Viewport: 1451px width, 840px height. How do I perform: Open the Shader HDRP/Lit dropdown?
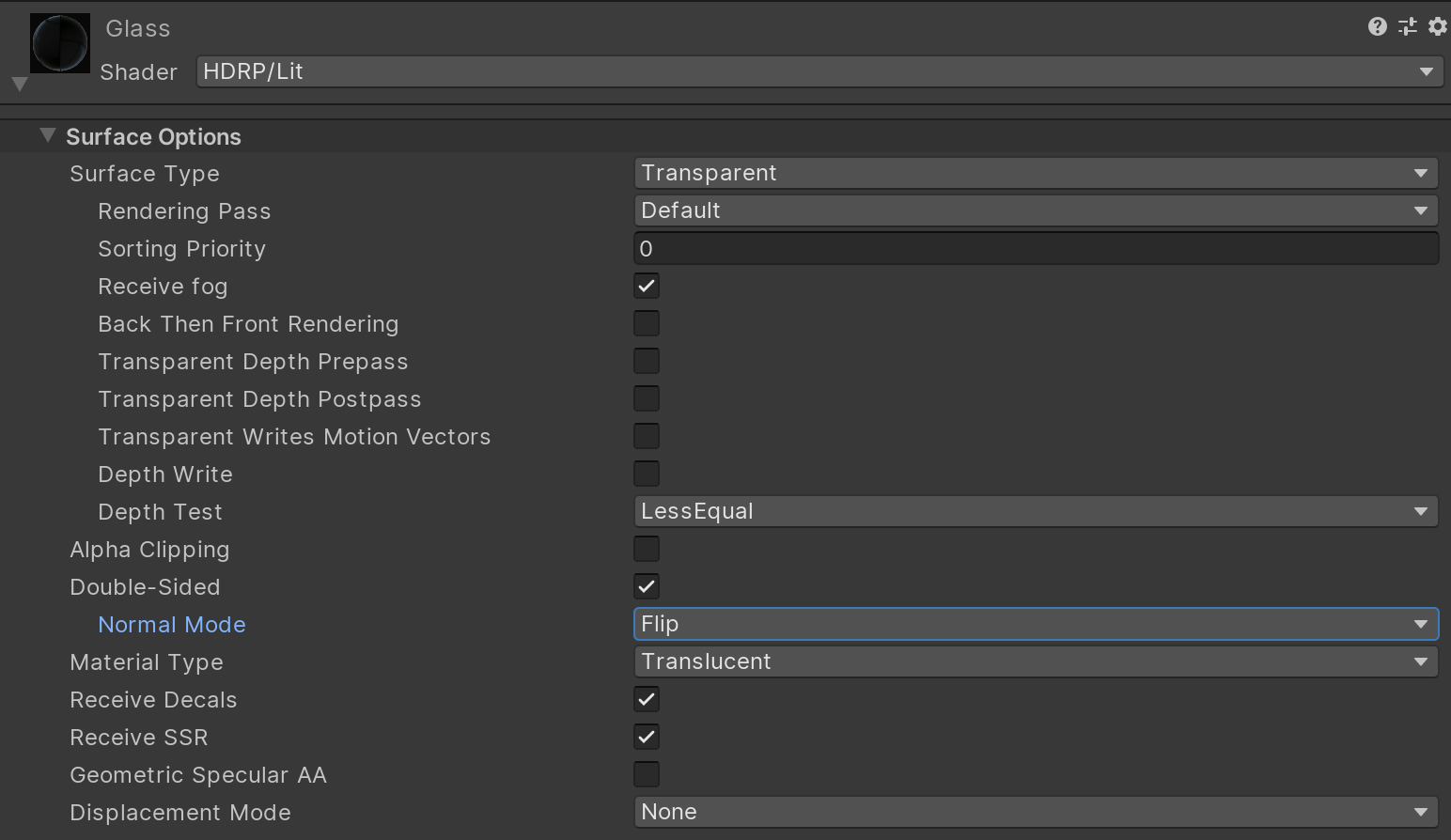coord(818,71)
